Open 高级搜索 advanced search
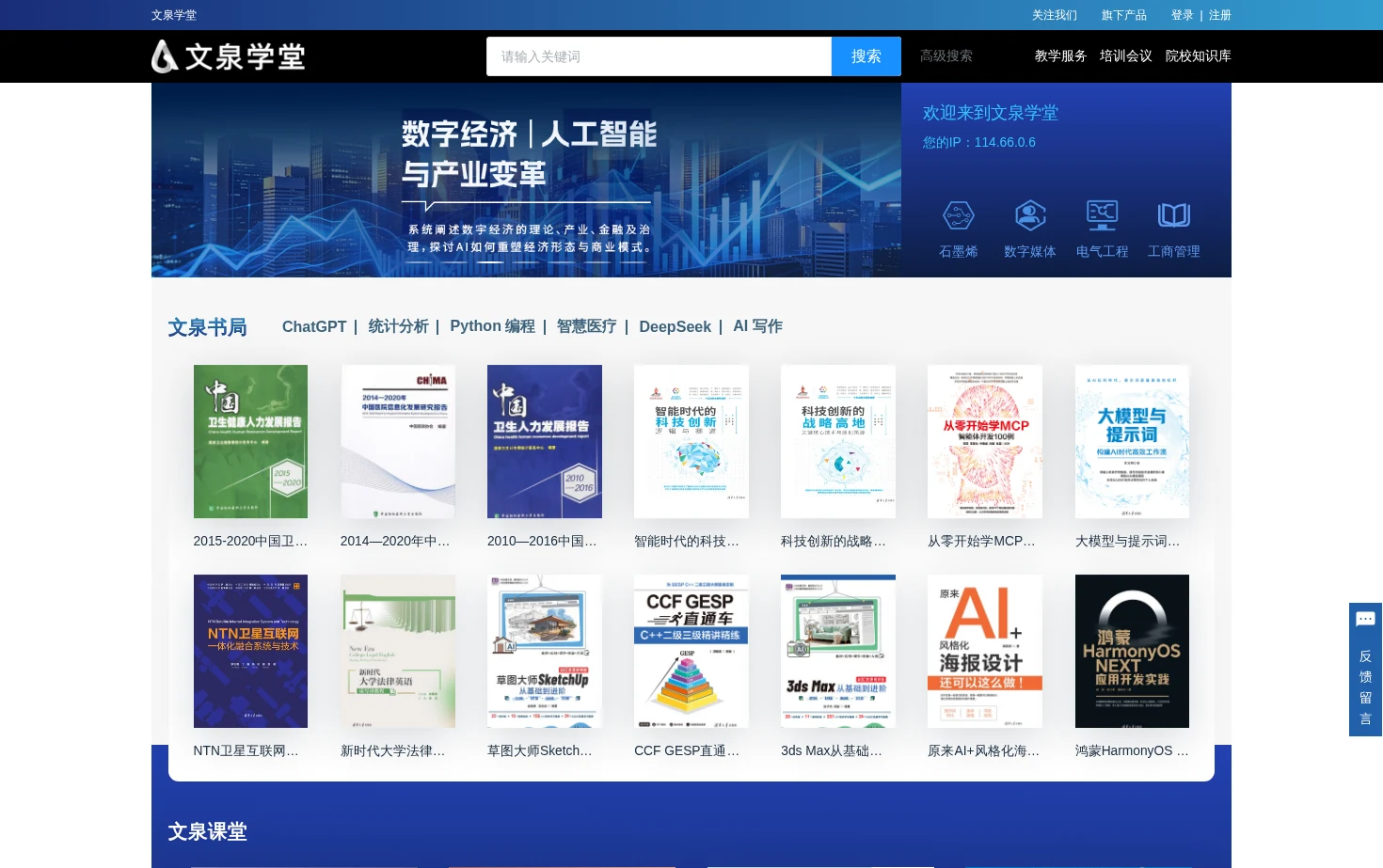 tap(946, 56)
